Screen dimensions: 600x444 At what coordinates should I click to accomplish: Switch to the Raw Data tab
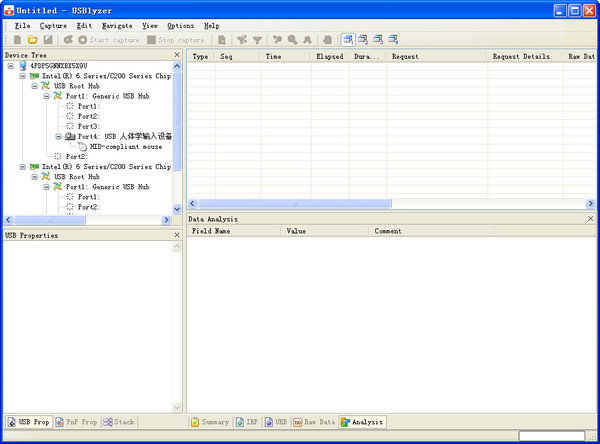pyautogui.click(x=314, y=422)
